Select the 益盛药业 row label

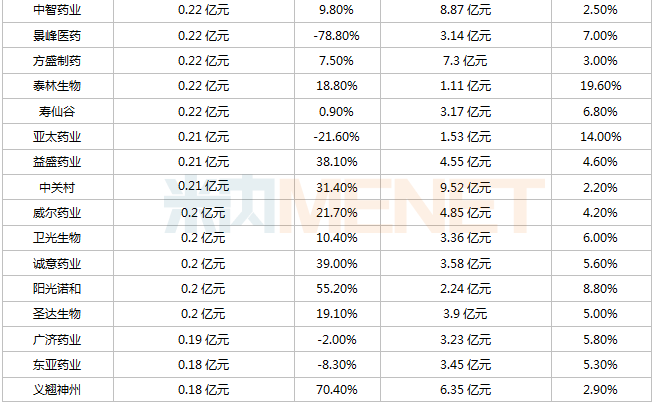pos(57,162)
